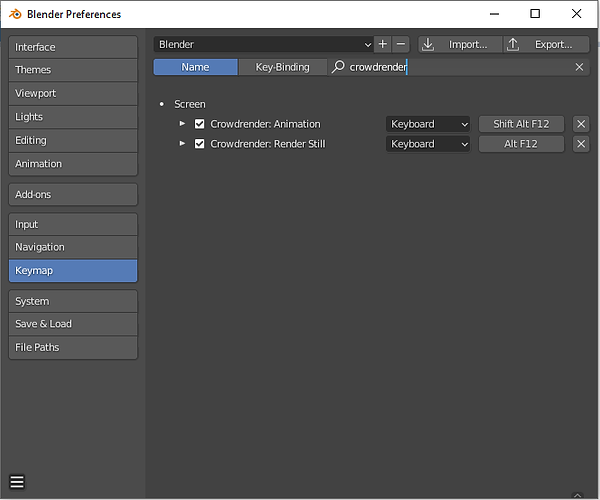600x500 pixels.
Task: Open the File Paths preferences tab
Action: (73, 347)
